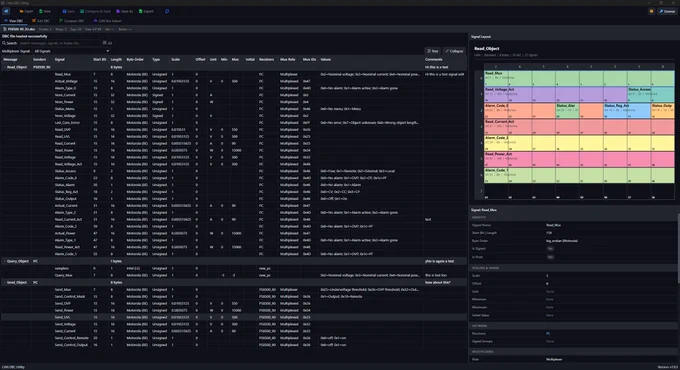Open the Multiplexer Signal All Signals dropdown

[72, 51]
